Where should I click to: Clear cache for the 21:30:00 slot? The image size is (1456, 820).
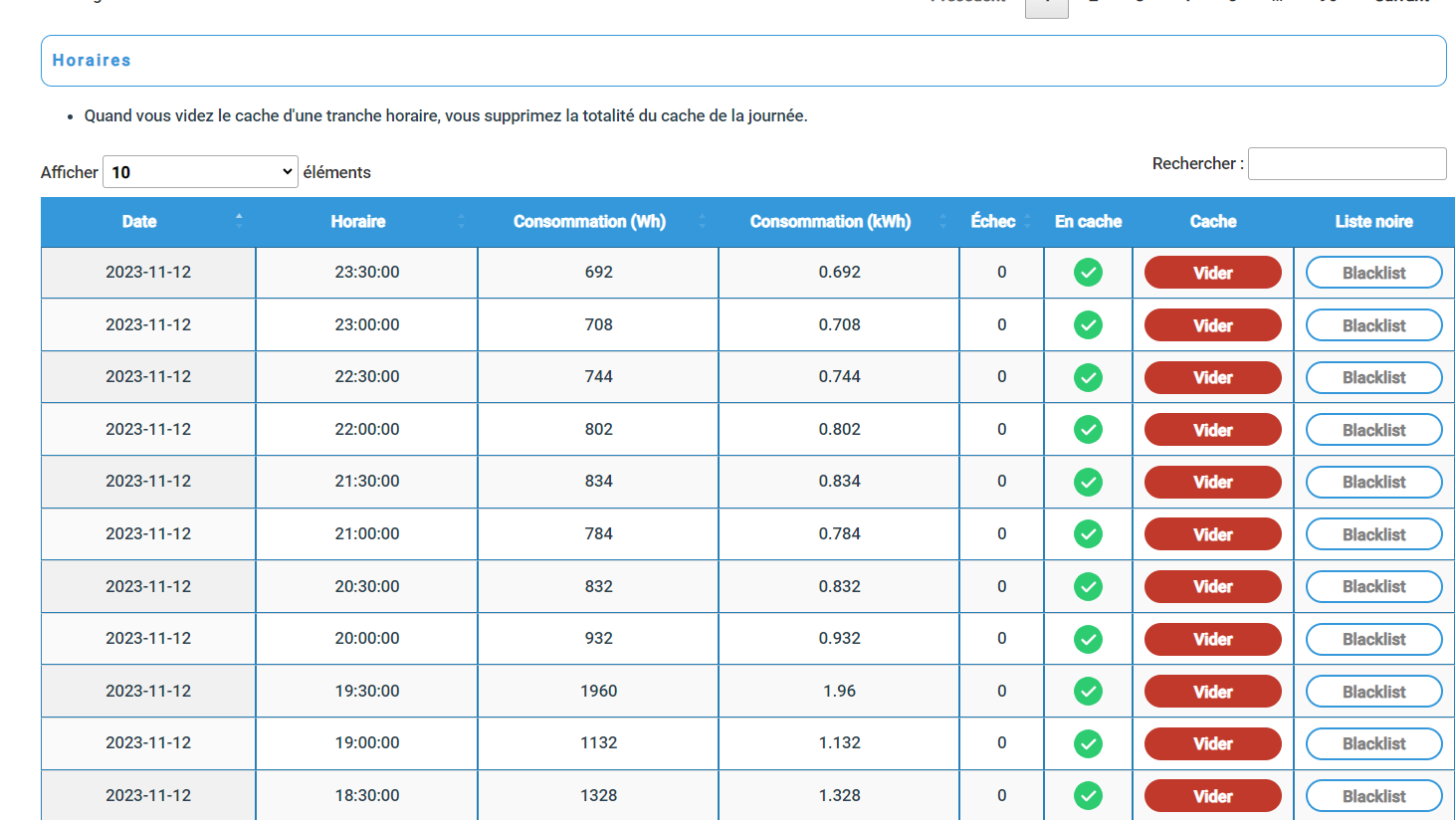point(1212,483)
